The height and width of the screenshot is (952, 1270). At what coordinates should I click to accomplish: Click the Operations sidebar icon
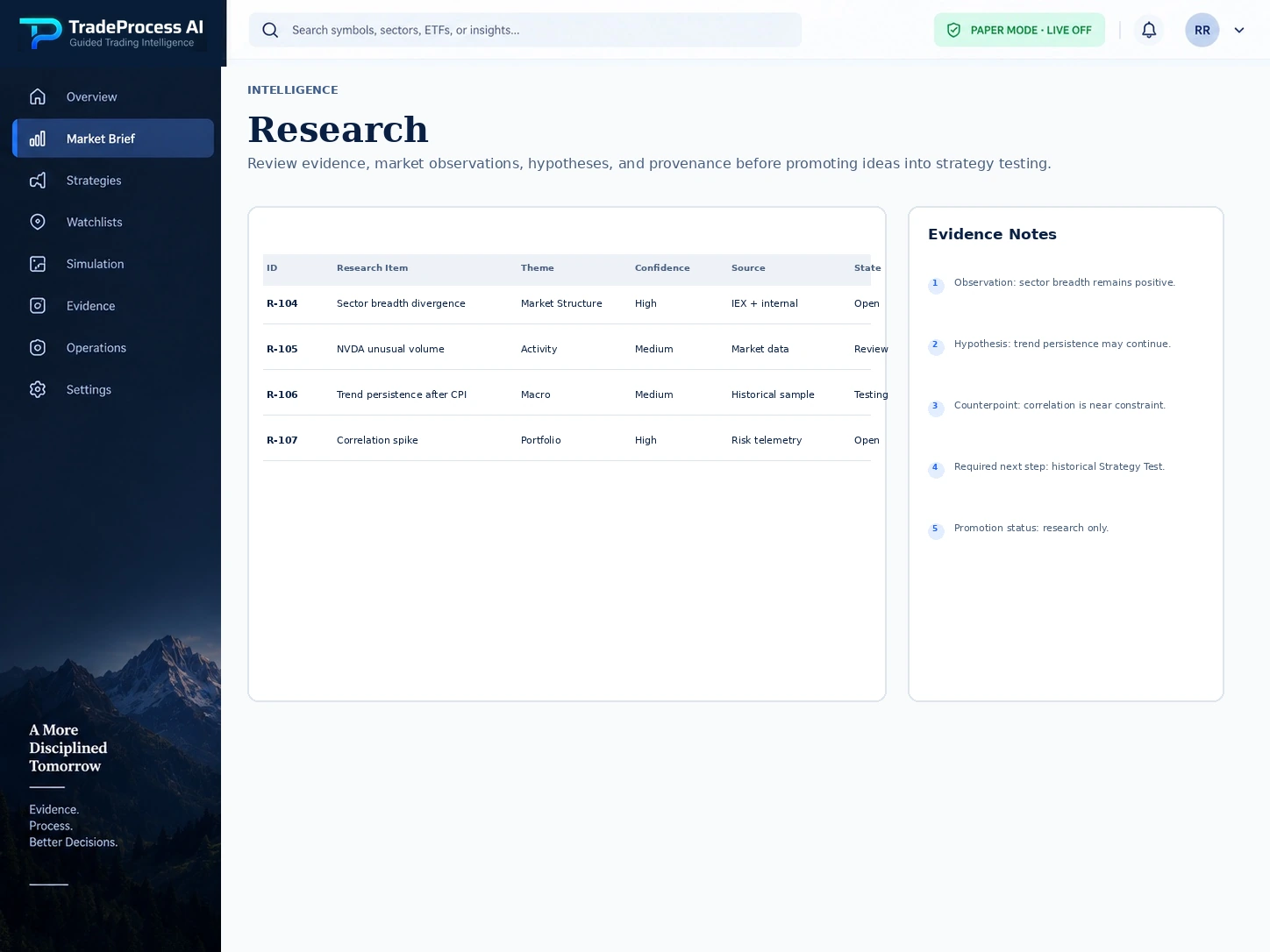[38, 348]
